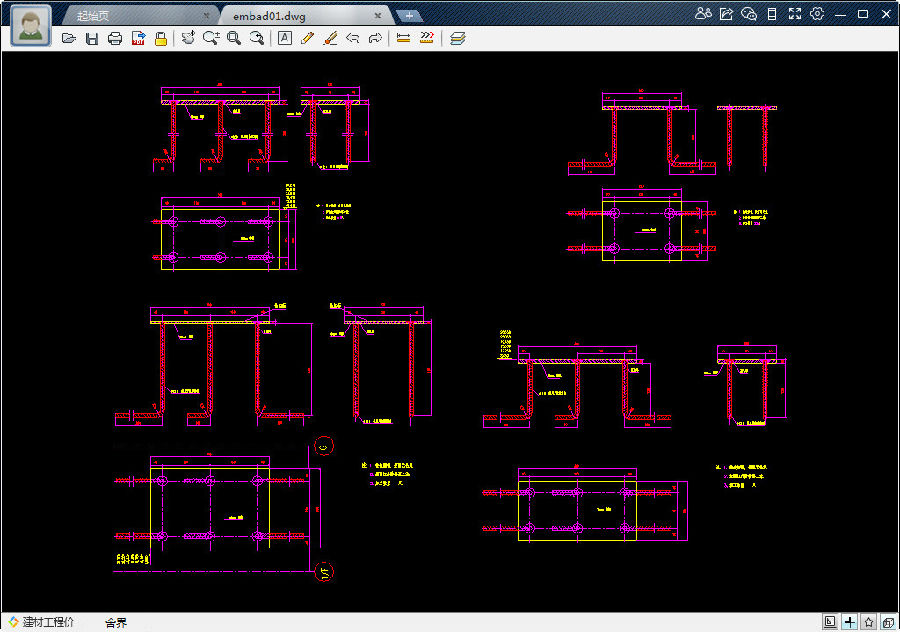Toggle the 3D cube view button
The image size is (900, 632).
889,622
